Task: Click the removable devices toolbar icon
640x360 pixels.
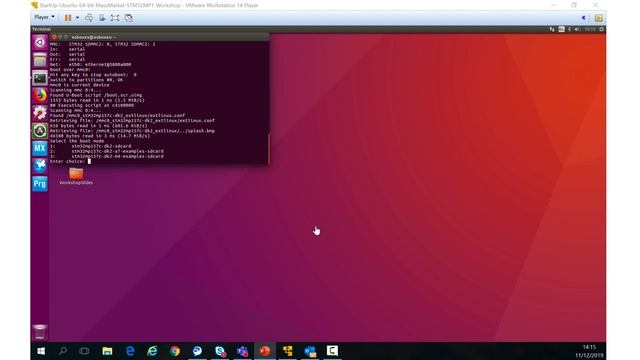Action: [102, 18]
